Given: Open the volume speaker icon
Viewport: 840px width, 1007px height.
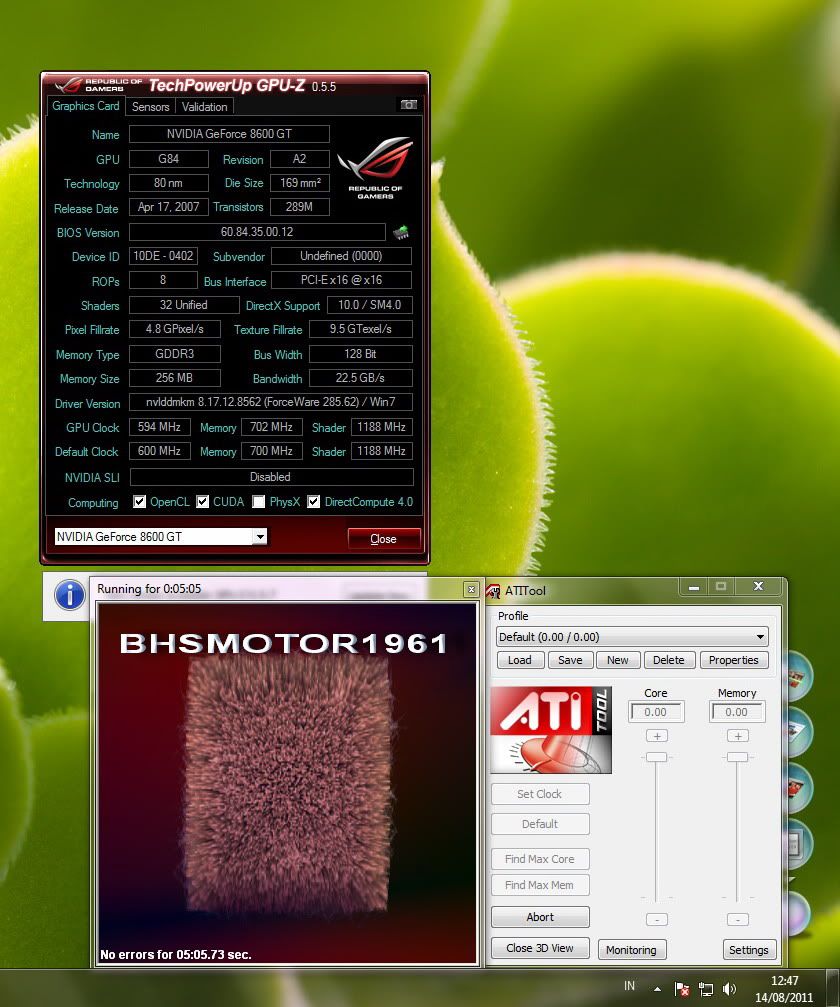Looking at the screenshot, I should point(729,989).
